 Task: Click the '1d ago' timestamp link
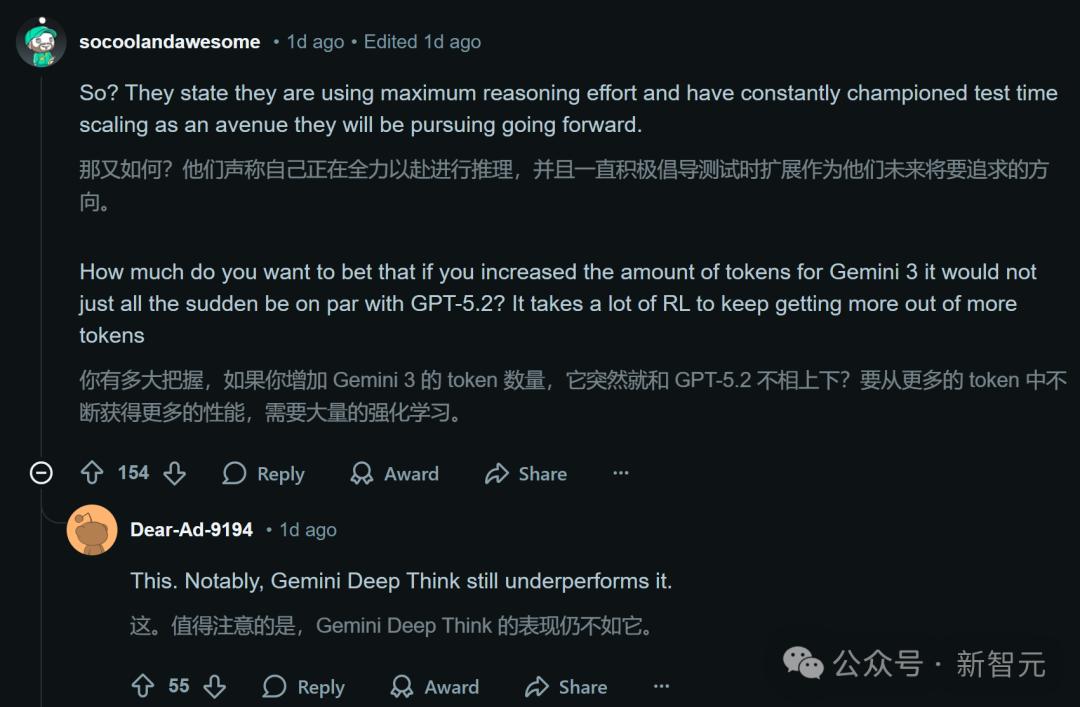(x=314, y=42)
